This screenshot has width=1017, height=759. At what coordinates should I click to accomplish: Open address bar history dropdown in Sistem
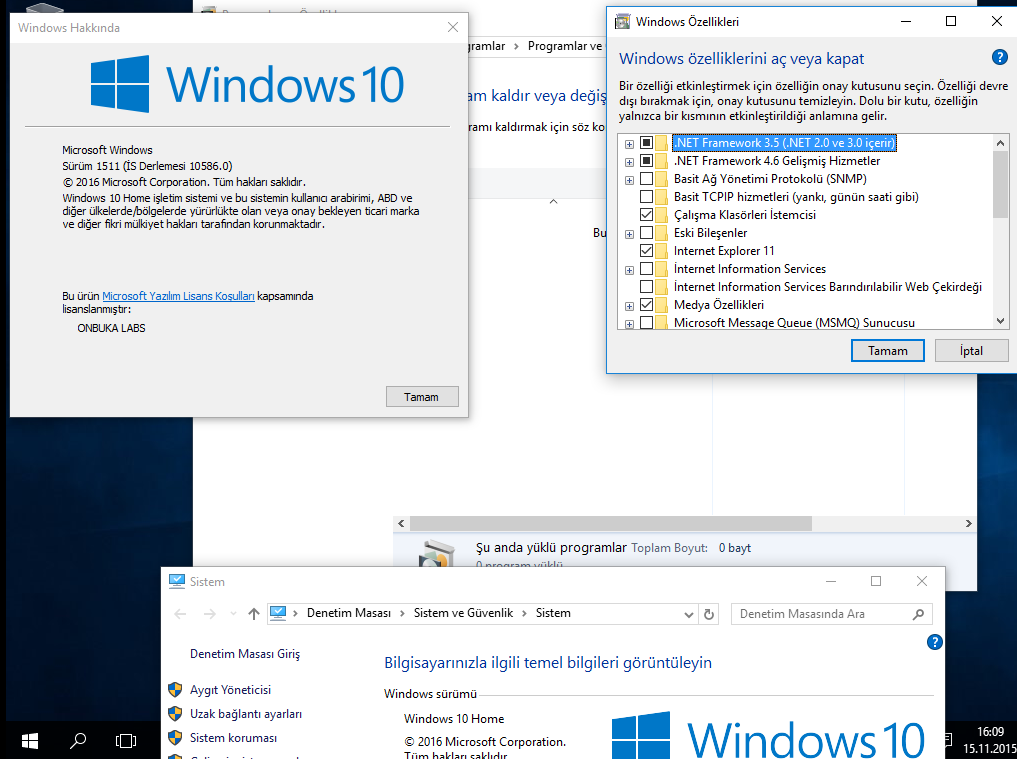689,614
